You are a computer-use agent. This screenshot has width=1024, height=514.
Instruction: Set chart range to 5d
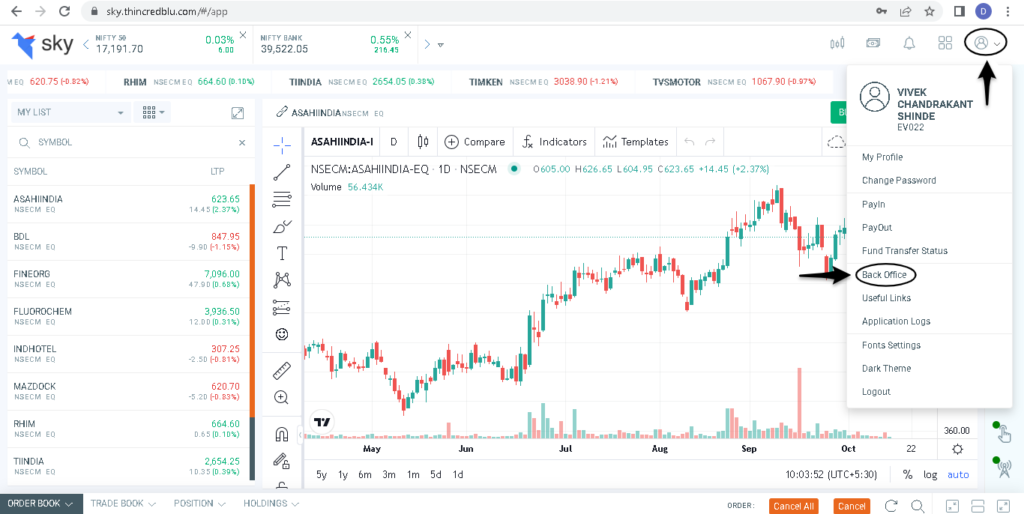(436, 475)
